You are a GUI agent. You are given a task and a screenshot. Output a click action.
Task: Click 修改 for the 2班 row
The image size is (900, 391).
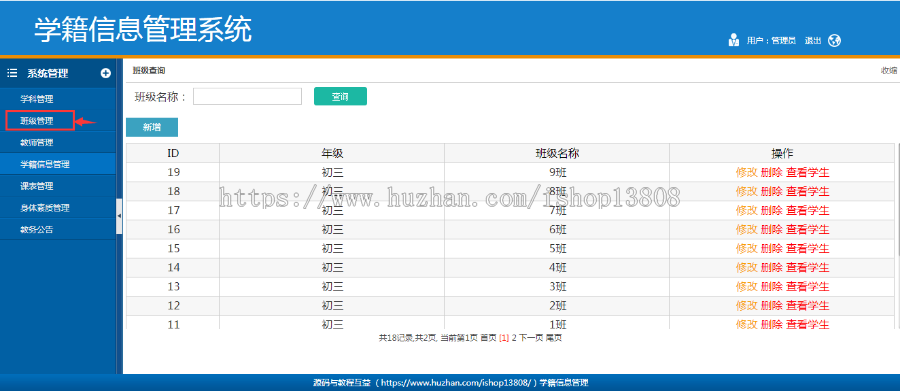pyautogui.click(x=746, y=305)
